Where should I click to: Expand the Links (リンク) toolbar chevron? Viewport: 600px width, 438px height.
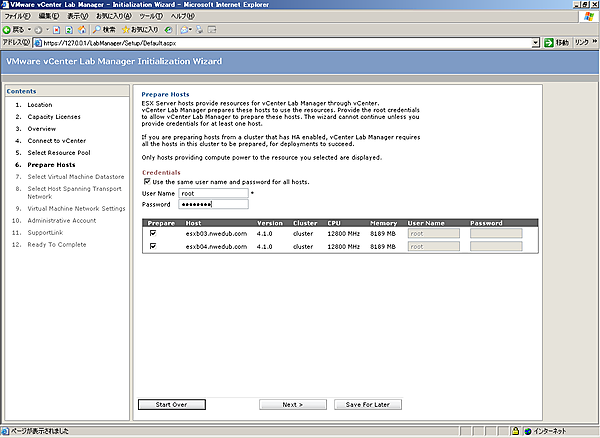pos(594,44)
